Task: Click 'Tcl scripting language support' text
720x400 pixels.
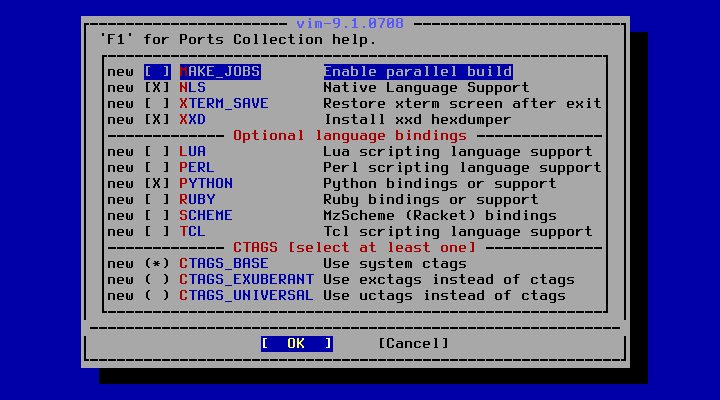Action: [458, 232]
